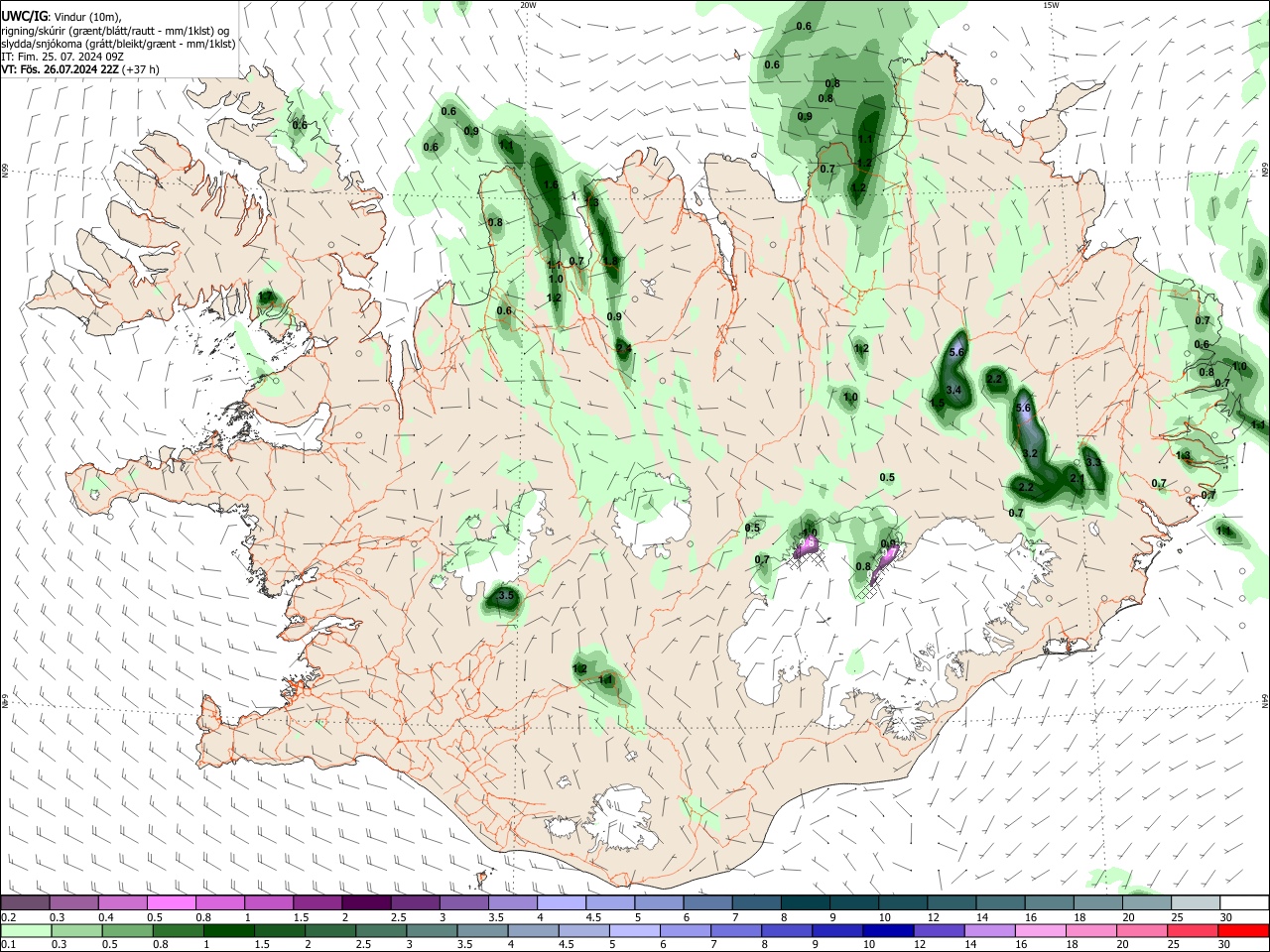Select the light pink bottom-row swatch between 16 and 18
Screen dimensions: 1270x952
(x=1041, y=930)
